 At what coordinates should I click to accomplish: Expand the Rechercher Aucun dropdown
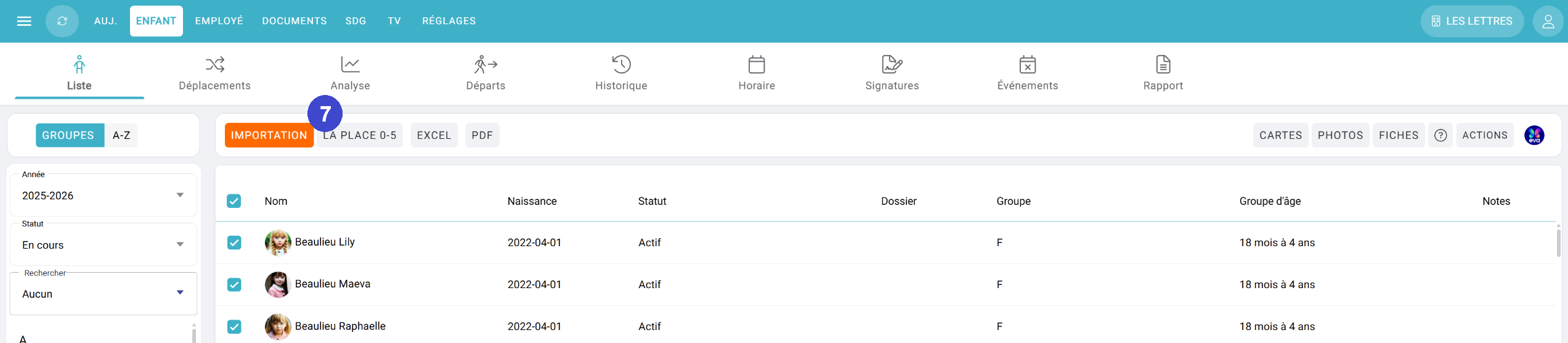180,293
